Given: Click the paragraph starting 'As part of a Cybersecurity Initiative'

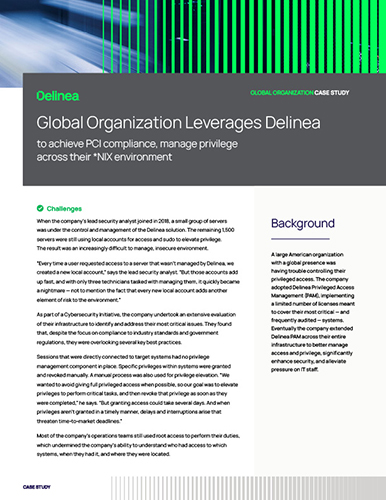Looking at the screenshot, I should click(136, 328).
